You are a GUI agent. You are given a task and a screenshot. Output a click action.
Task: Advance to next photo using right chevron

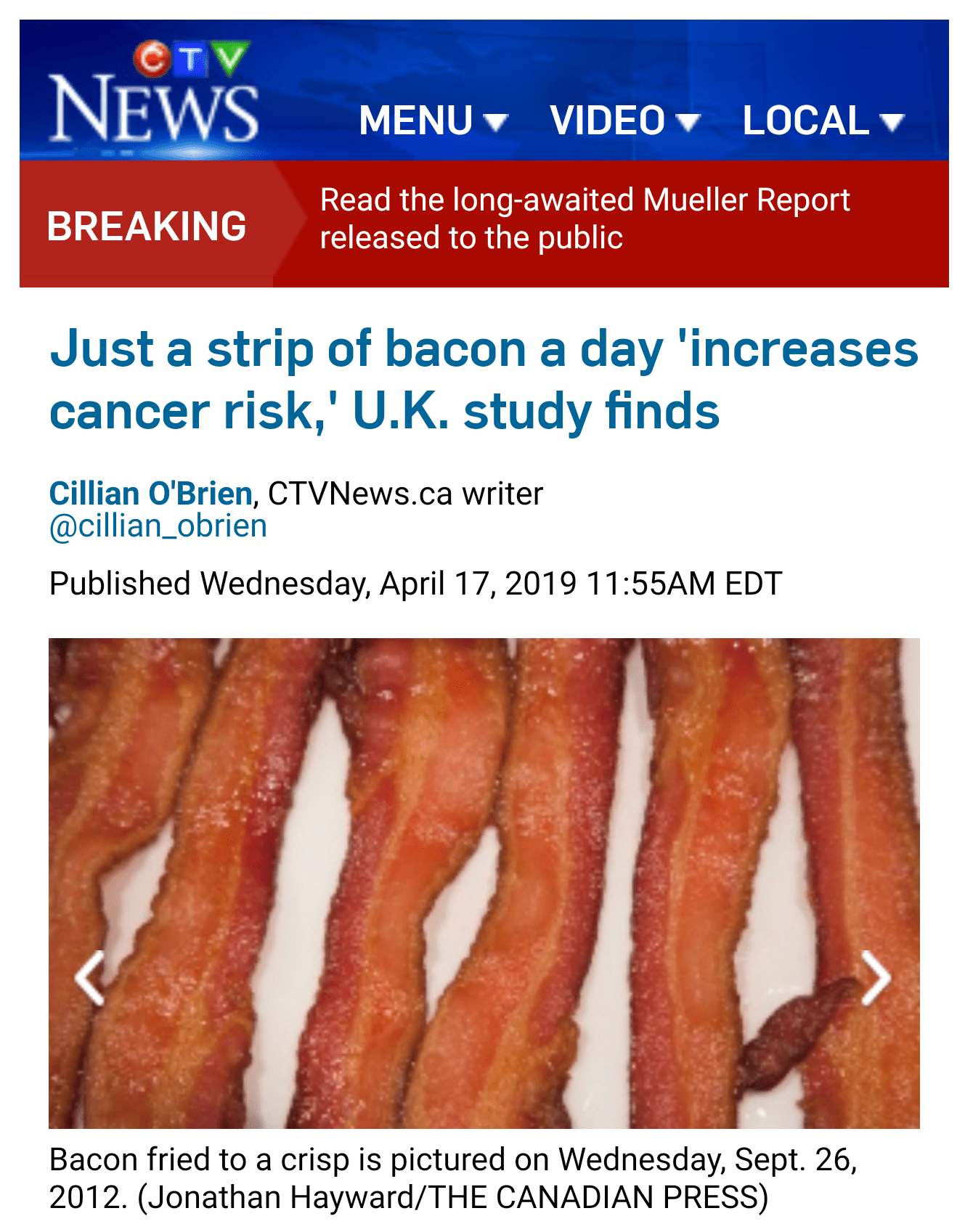(x=876, y=978)
